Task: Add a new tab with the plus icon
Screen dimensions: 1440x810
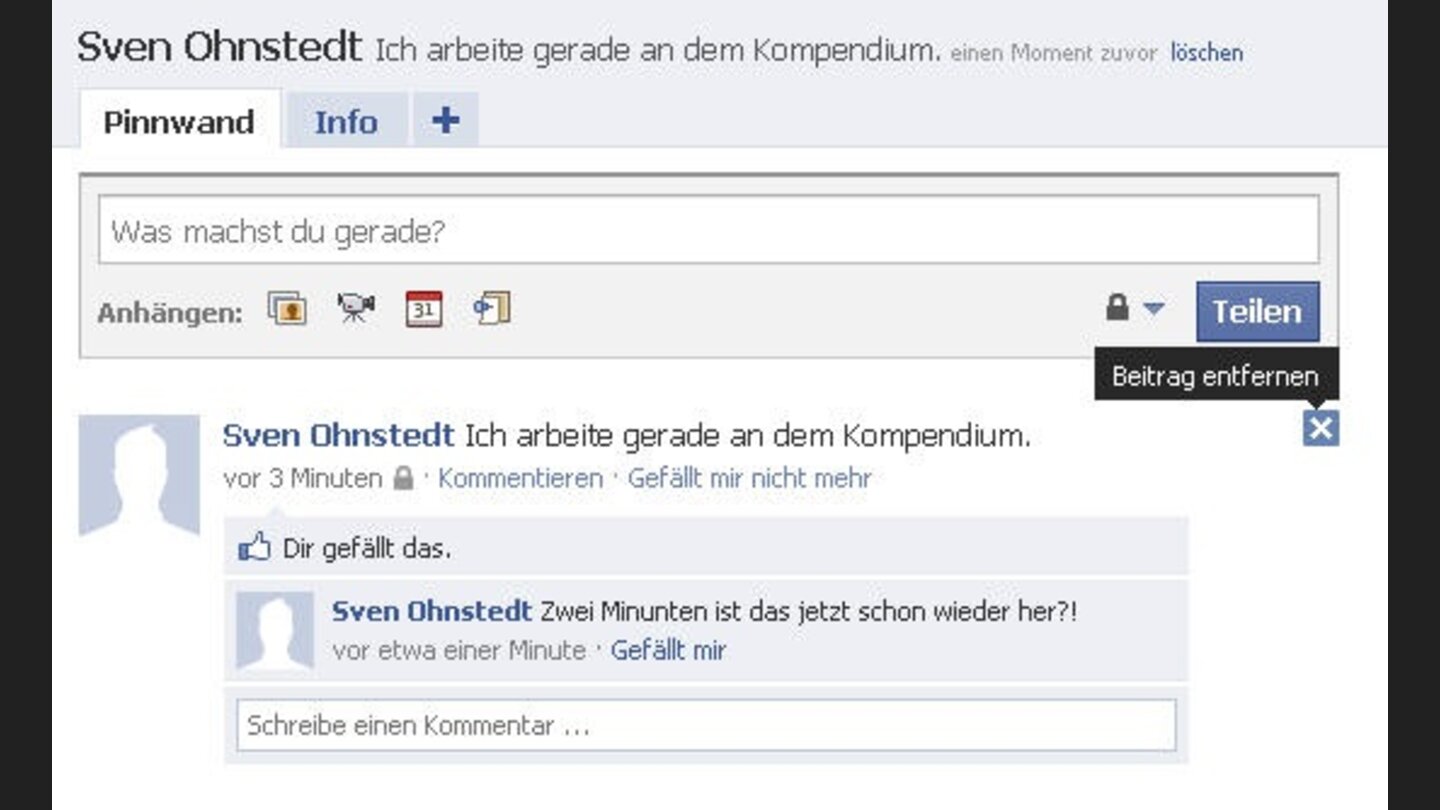Action: coord(444,119)
